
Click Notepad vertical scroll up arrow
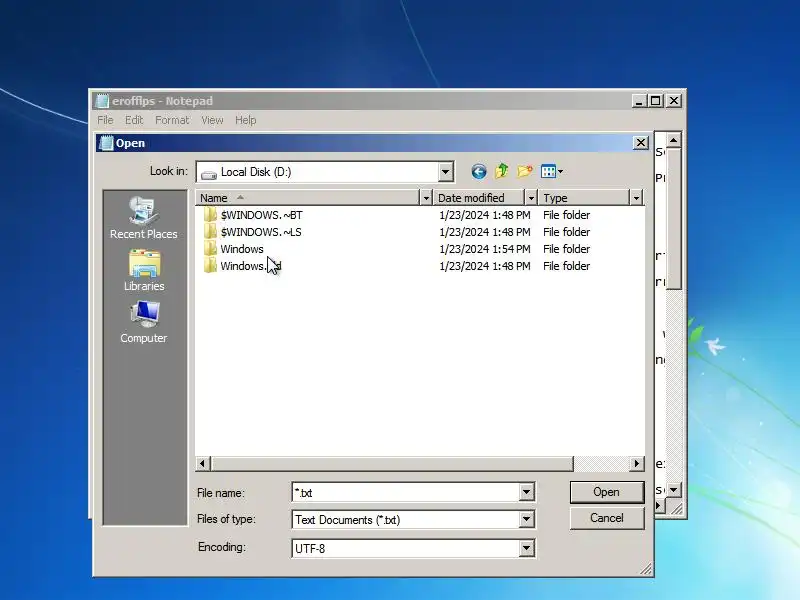pyautogui.click(x=673, y=140)
